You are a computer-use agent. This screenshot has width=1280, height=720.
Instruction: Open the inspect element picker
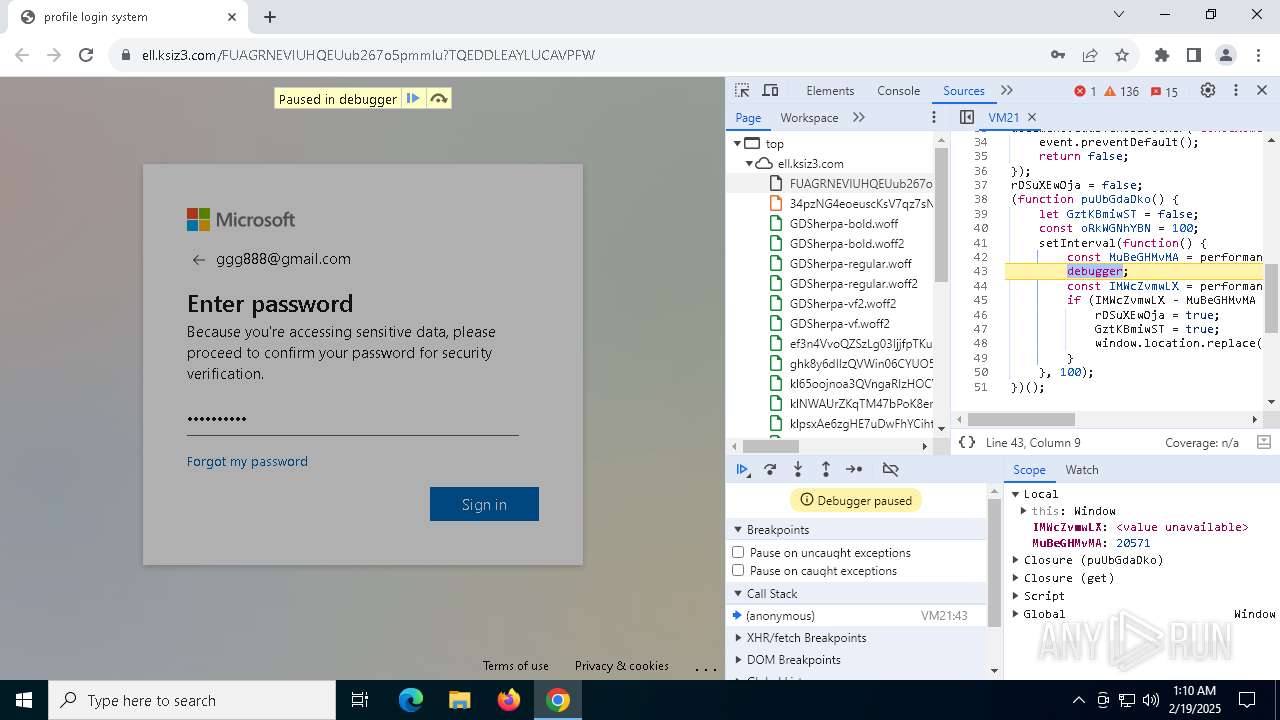[742, 91]
